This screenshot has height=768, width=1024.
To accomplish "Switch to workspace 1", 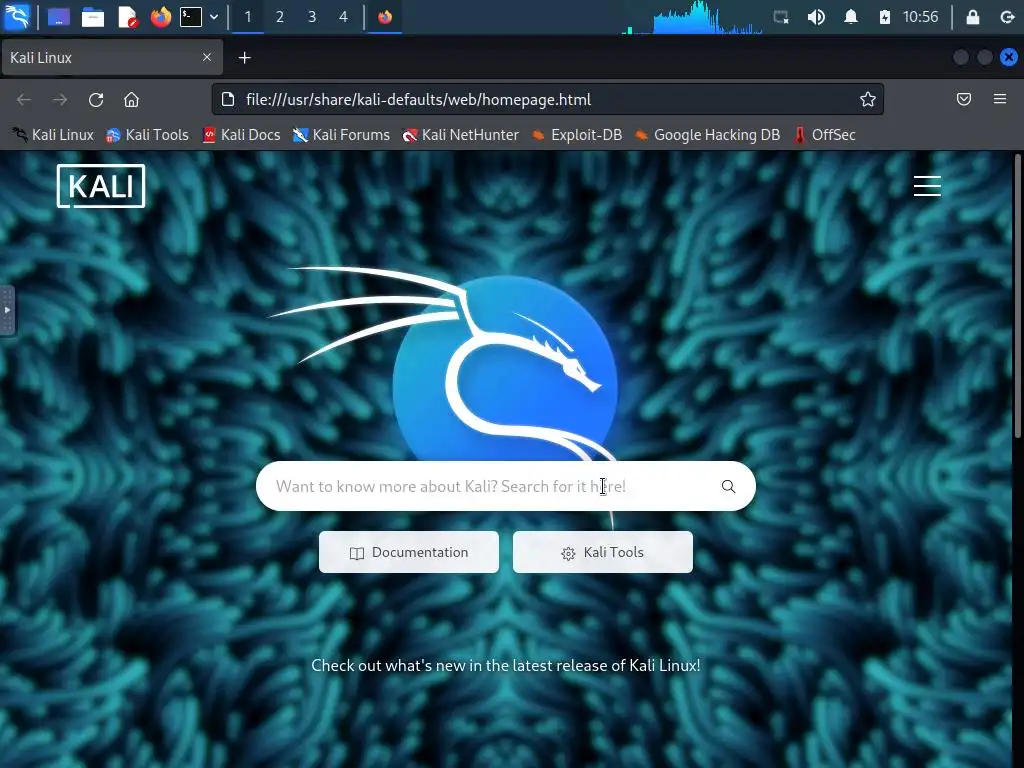I will point(248,17).
